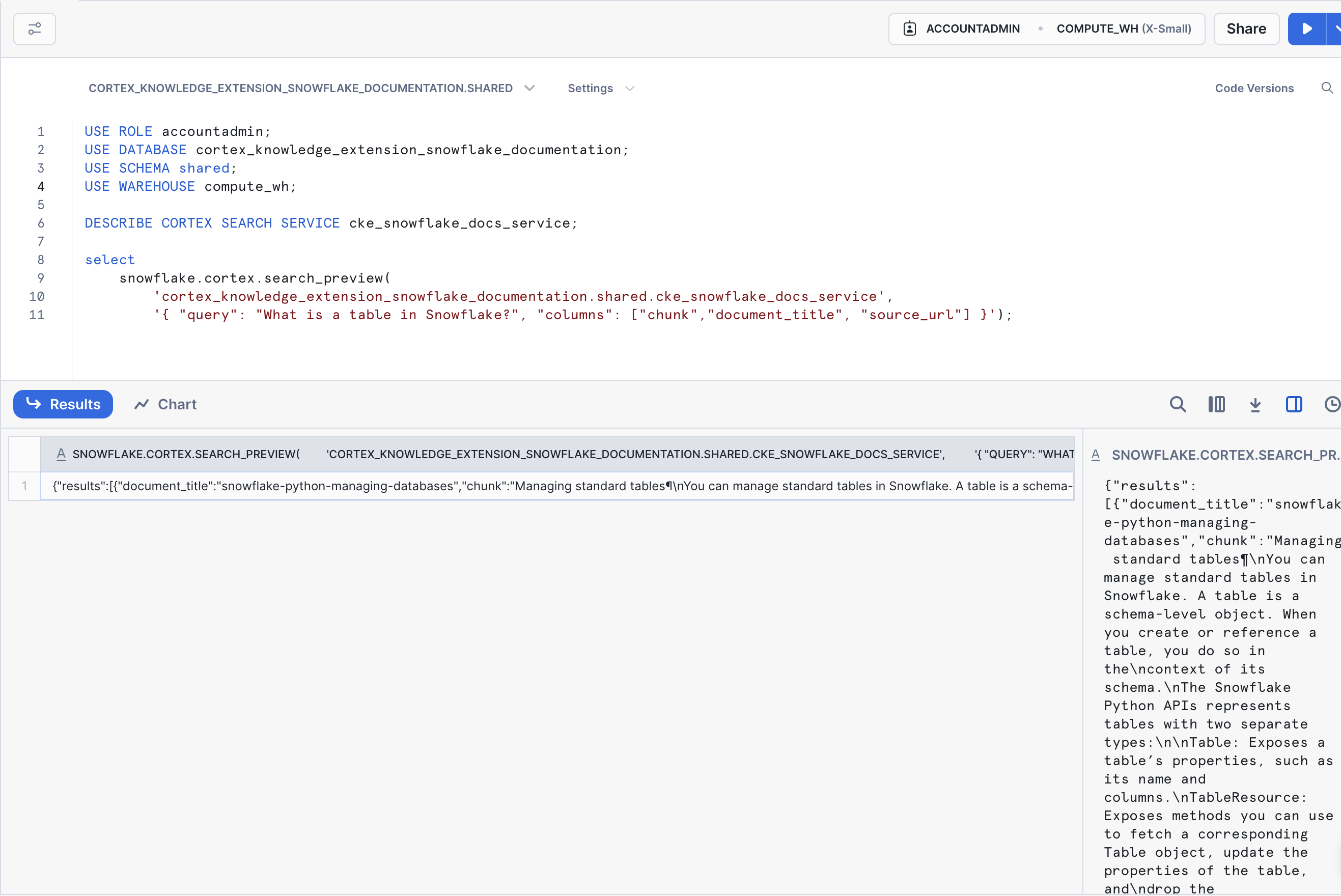
Task: Select the results cell in row 1
Action: (x=557, y=486)
